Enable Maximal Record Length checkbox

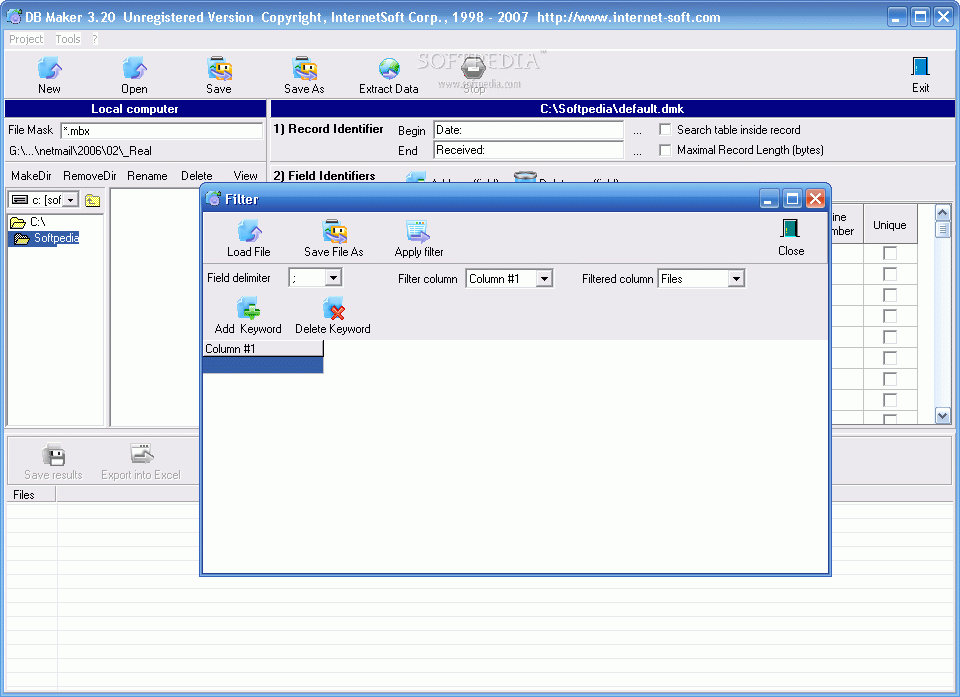point(665,149)
